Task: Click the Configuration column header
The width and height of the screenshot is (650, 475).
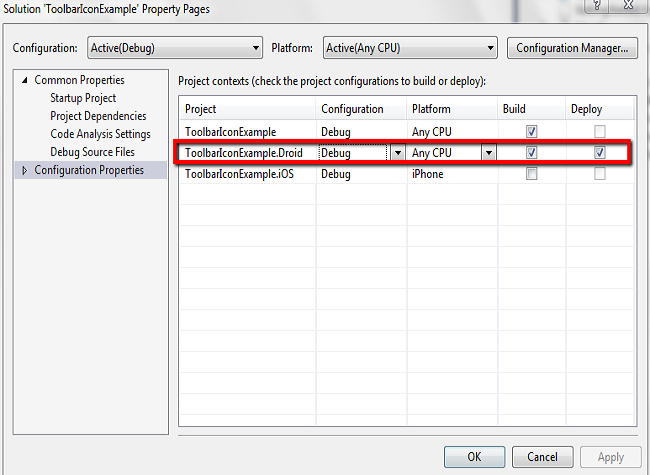Action: 361,109
